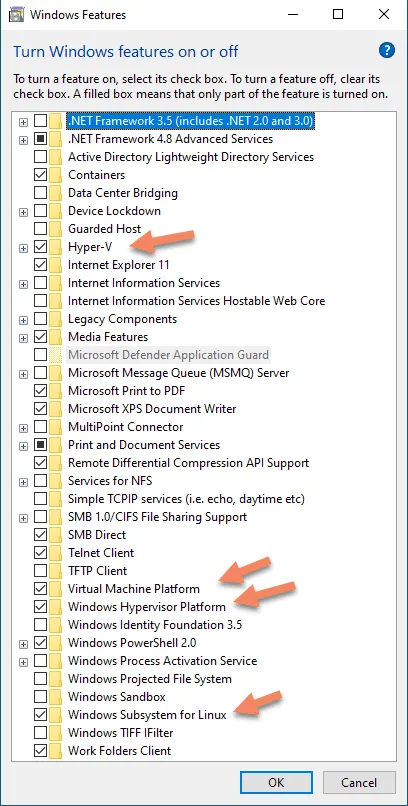Uncheck the Hyper-V checkbox
This screenshot has height=806, width=408.
[x=40, y=247]
